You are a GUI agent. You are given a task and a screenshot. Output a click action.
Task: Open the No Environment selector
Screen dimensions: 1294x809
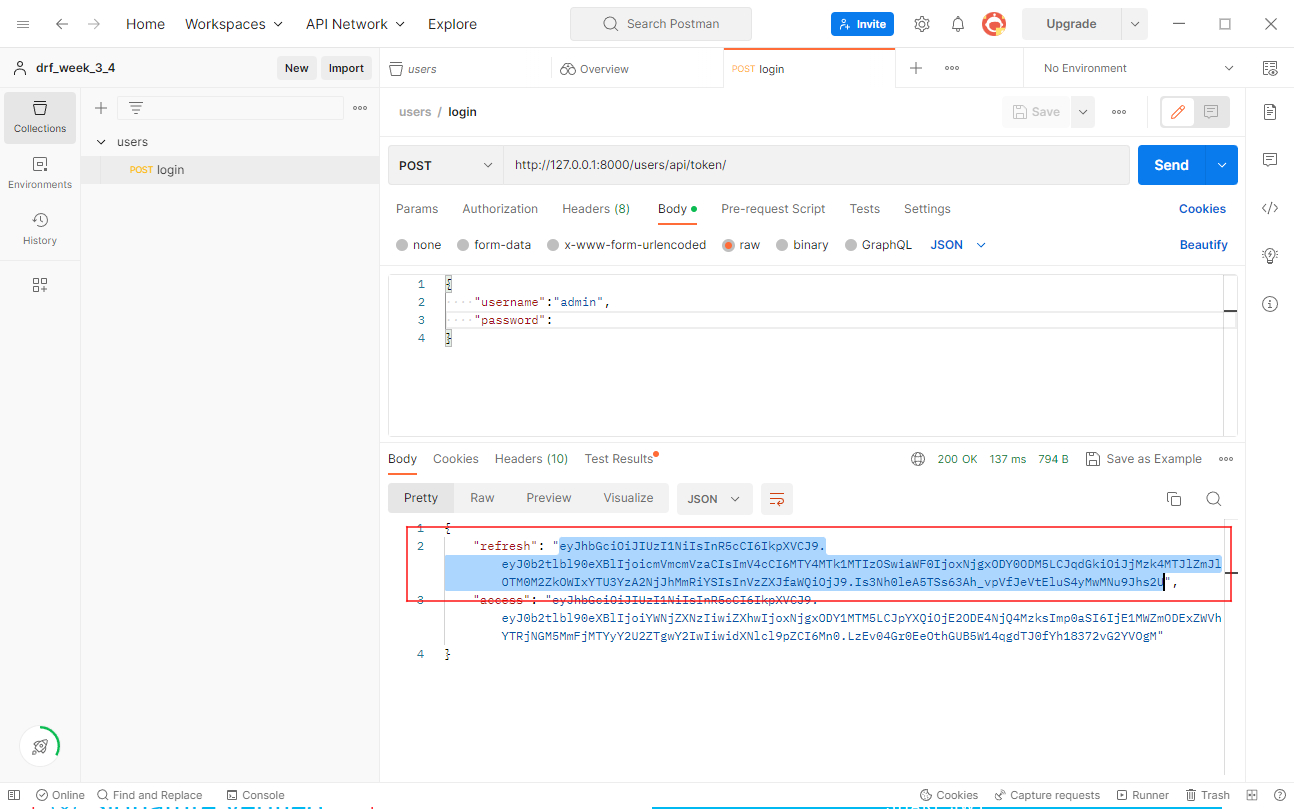(x=1139, y=68)
